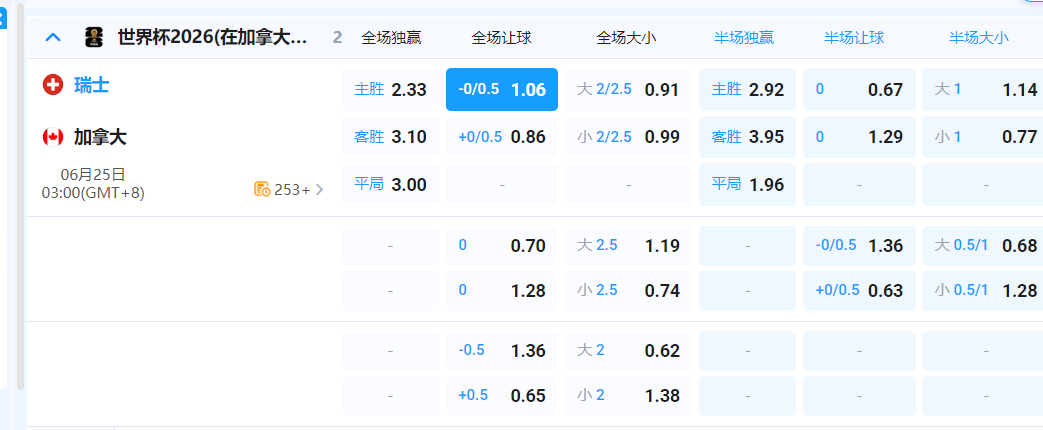
Task: Click the league match count 2
Action: click(337, 37)
